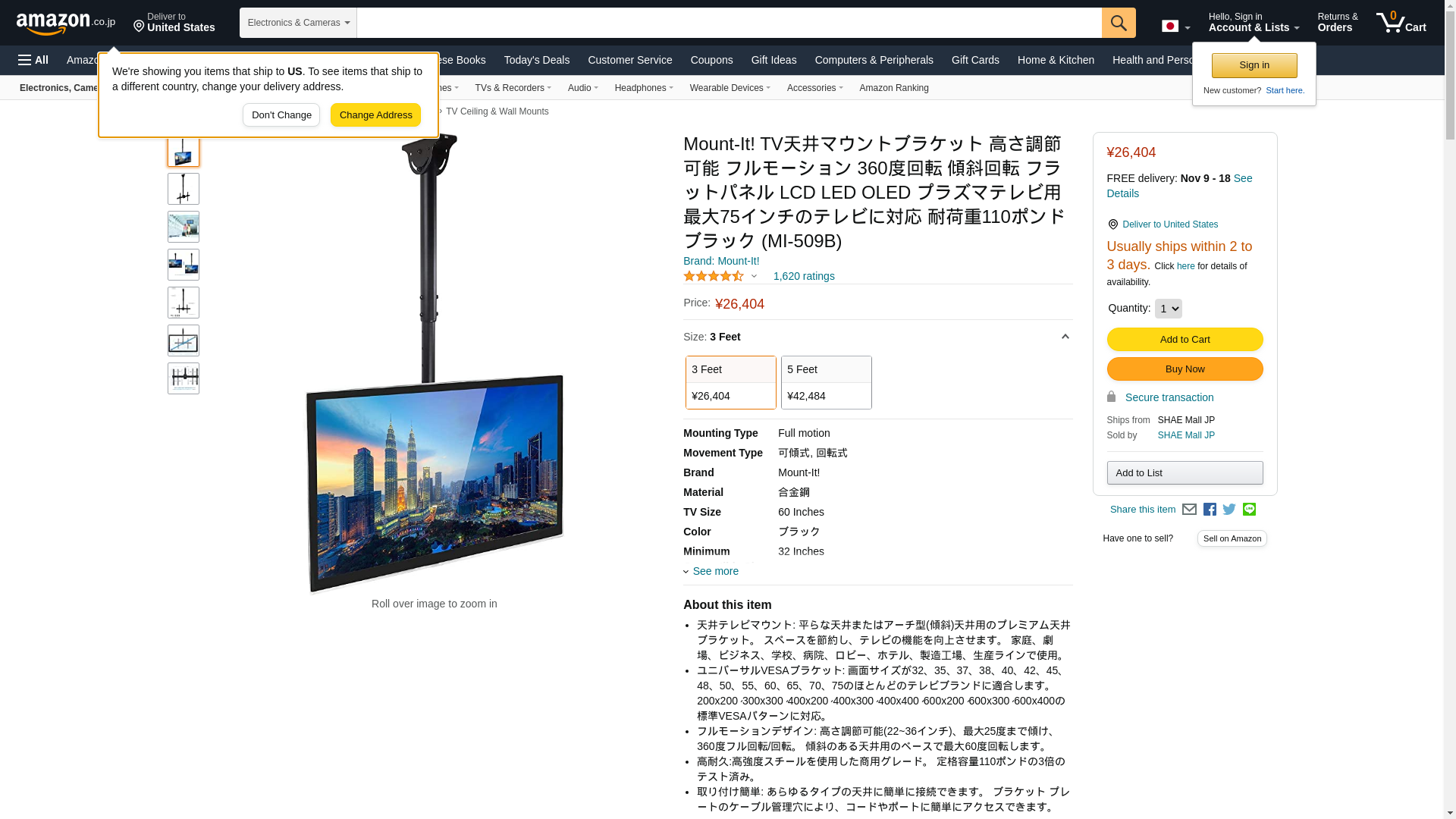The height and width of the screenshot is (819, 1456).
Task: Select the 5 Feet size option
Action: (x=827, y=382)
